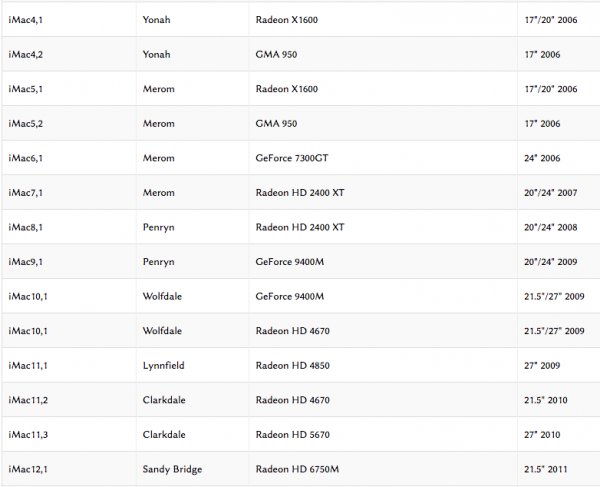Select the iMac12,1 model identifier

(27, 470)
